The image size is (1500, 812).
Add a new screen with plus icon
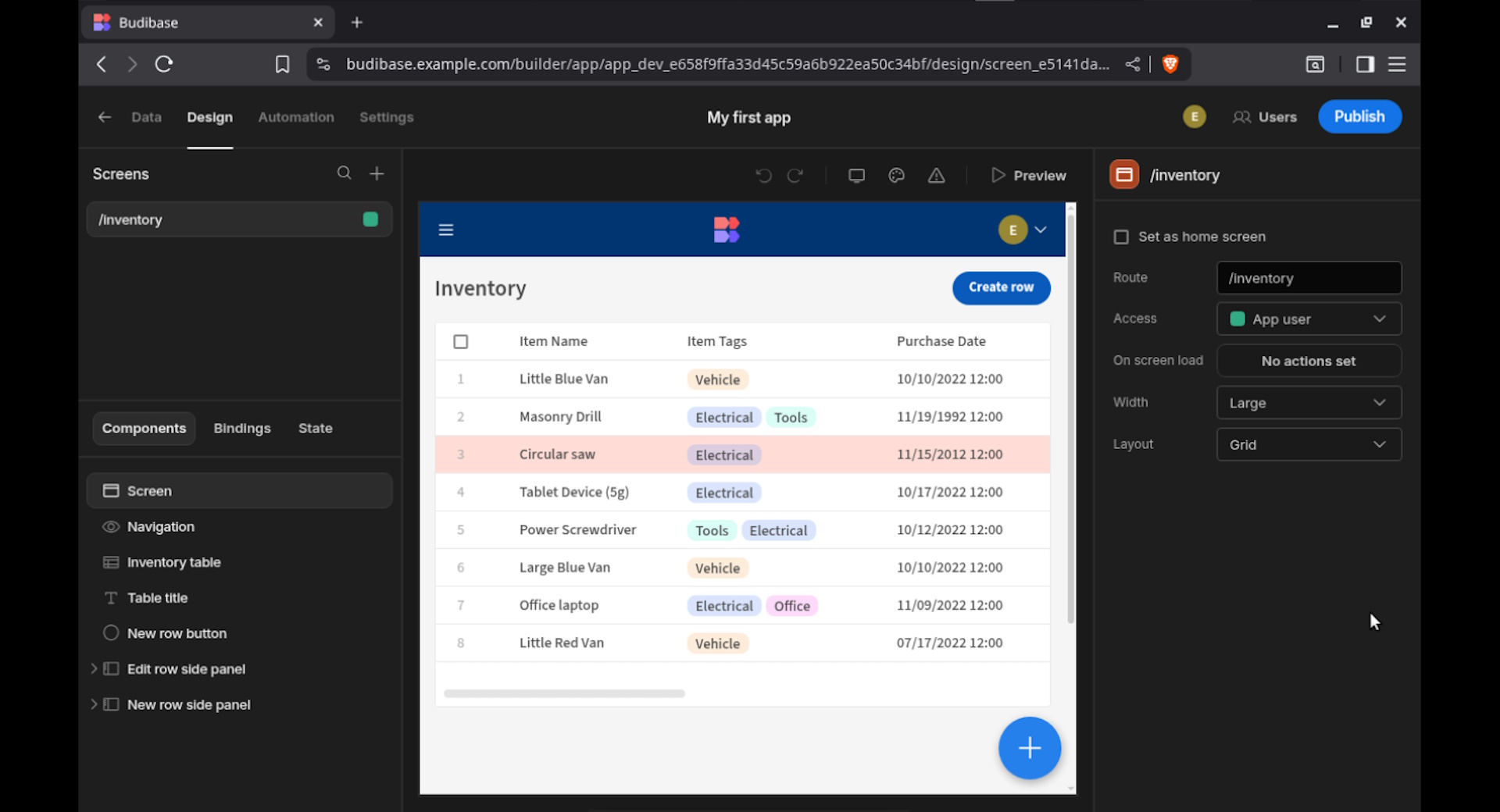pyautogui.click(x=377, y=173)
